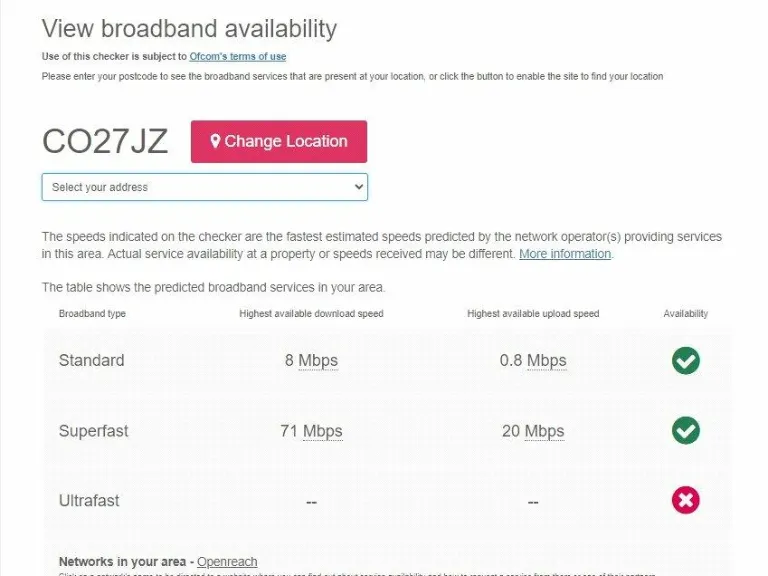Click the 20 Mbps superfast upload speed
This screenshot has height=576, width=768.
[x=533, y=431]
